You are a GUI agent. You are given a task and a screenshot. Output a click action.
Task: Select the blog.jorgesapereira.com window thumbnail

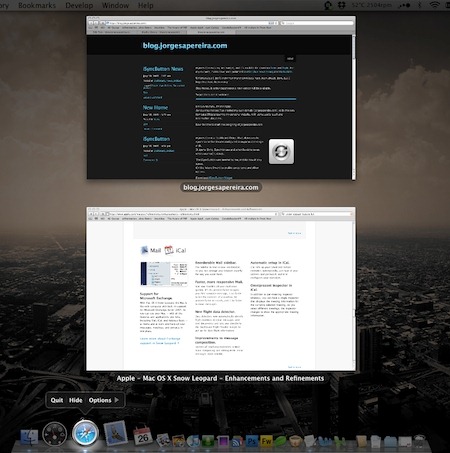pyautogui.click(x=221, y=98)
